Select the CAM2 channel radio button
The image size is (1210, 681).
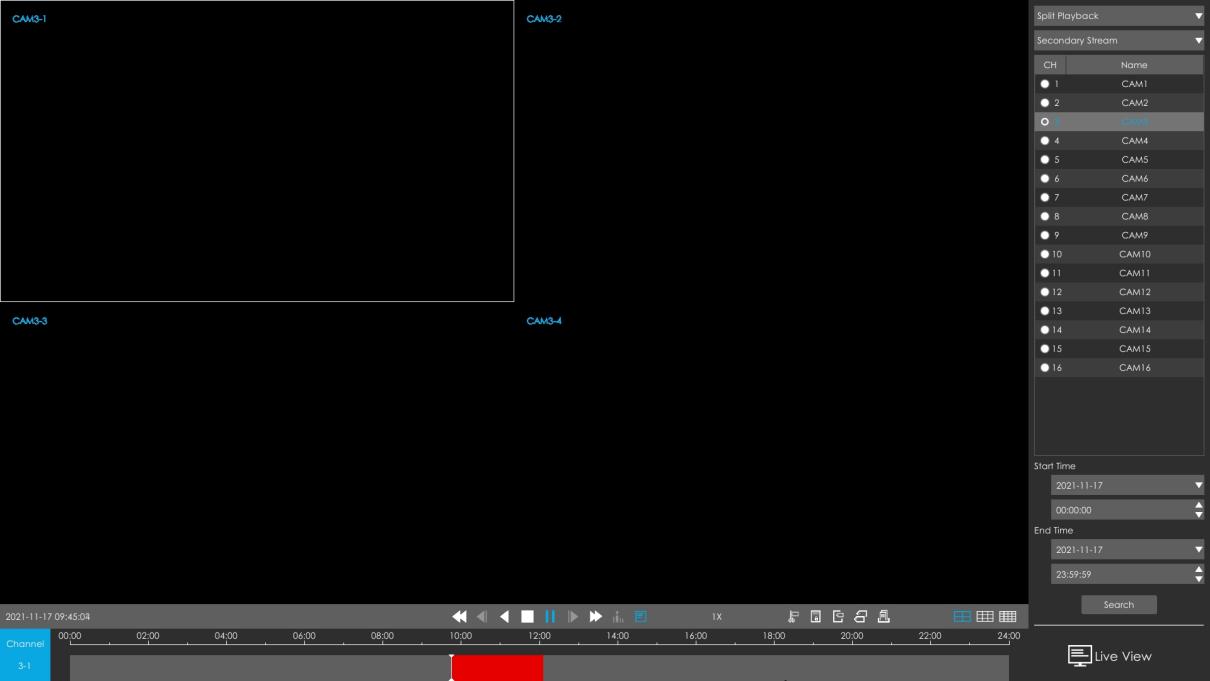pyautogui.click(x=1045, y=103)
